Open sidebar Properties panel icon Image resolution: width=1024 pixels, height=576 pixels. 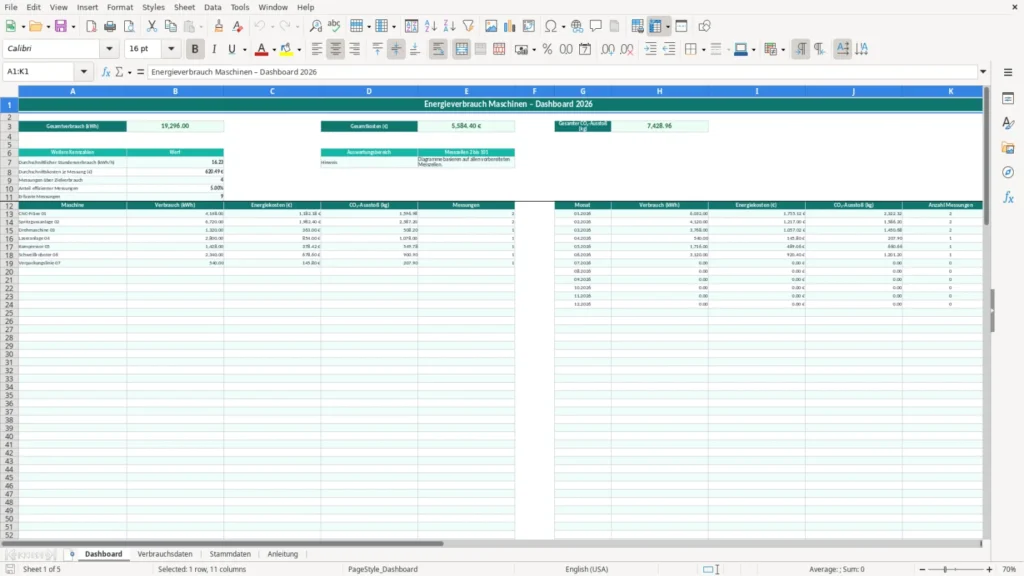coord(1008,98)
